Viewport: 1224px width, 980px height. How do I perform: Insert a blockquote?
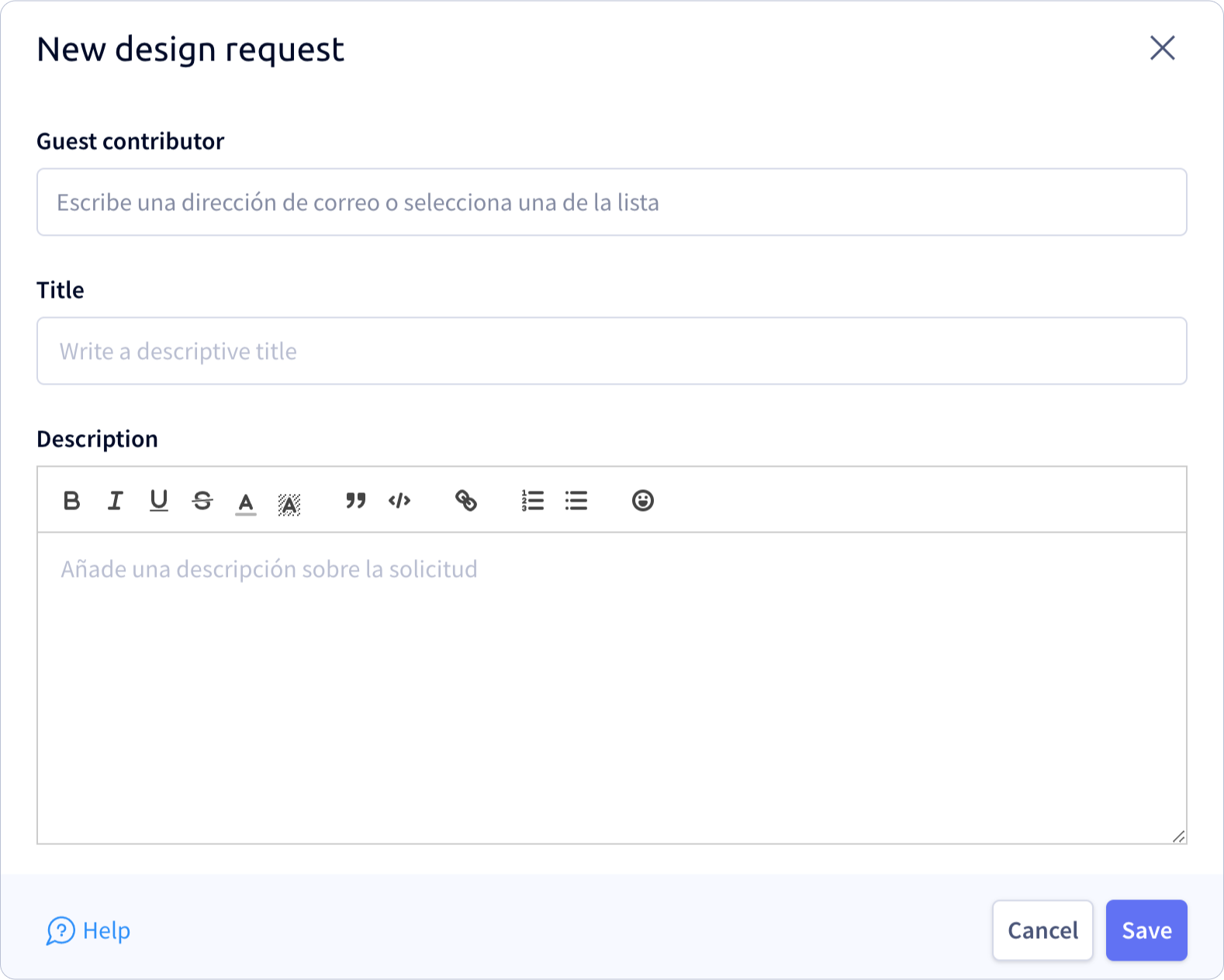tap(356, 501)
